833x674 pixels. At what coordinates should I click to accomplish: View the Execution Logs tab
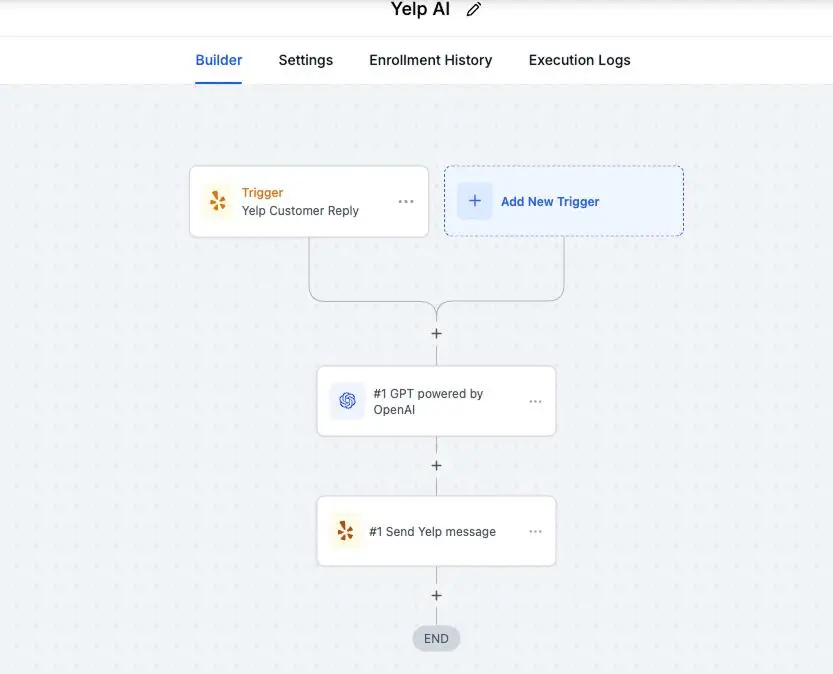579,60
